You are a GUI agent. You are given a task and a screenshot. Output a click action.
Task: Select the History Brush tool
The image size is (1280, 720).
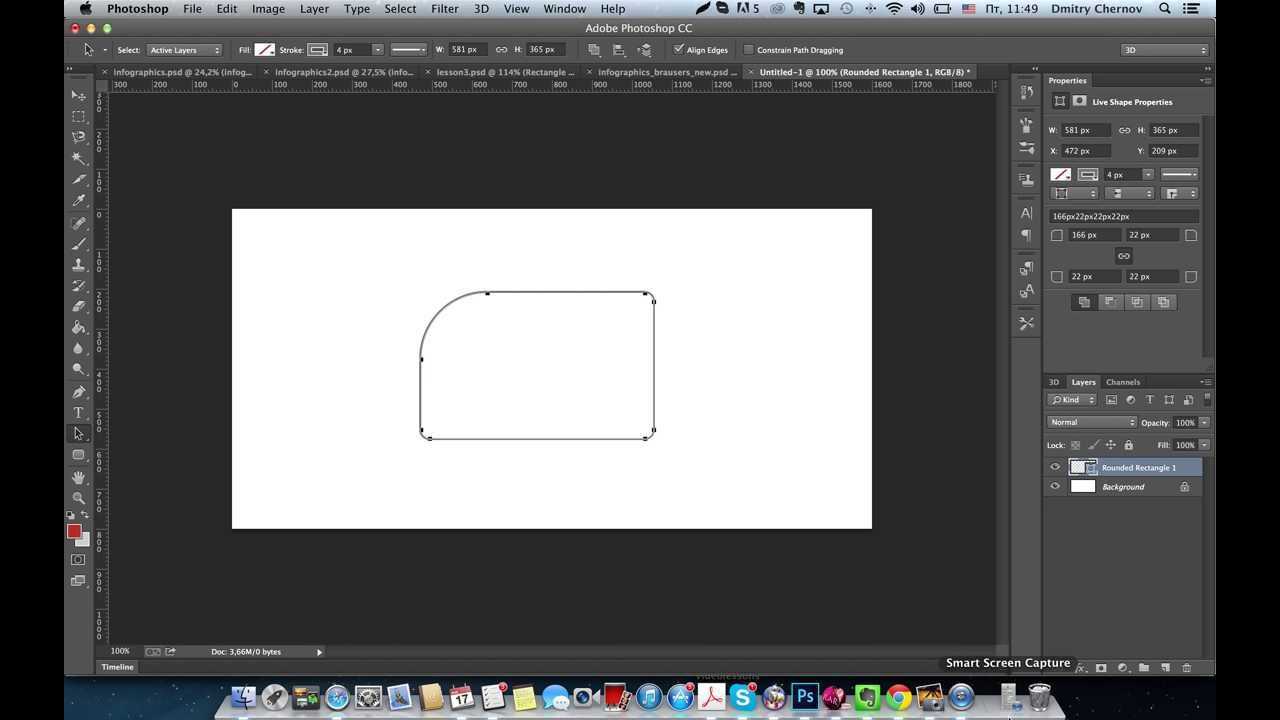(x=79, y=286)
